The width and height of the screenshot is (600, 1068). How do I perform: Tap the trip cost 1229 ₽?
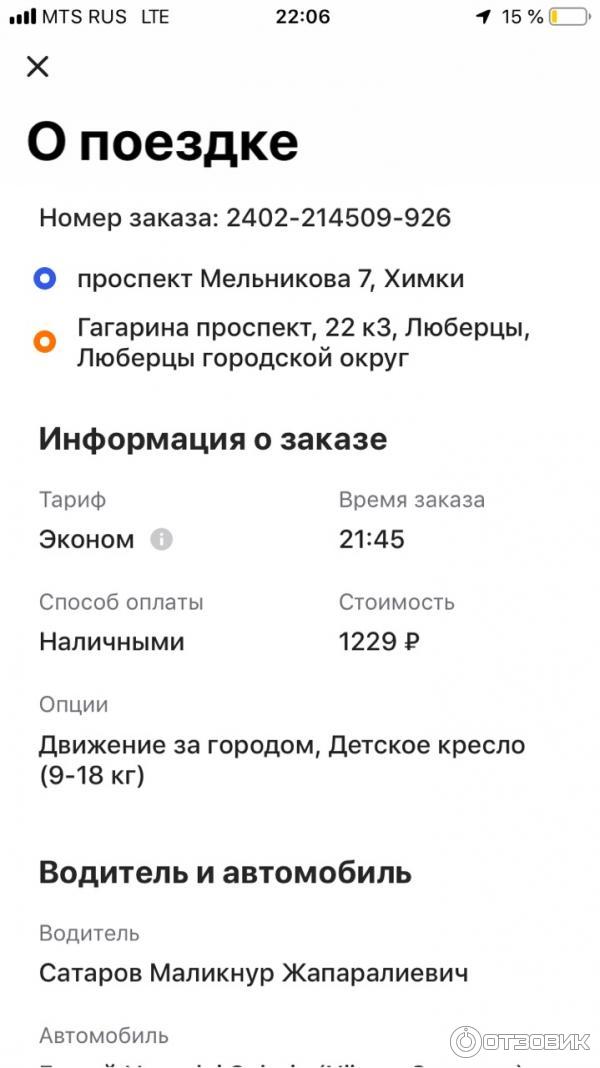tap(379, 642)
